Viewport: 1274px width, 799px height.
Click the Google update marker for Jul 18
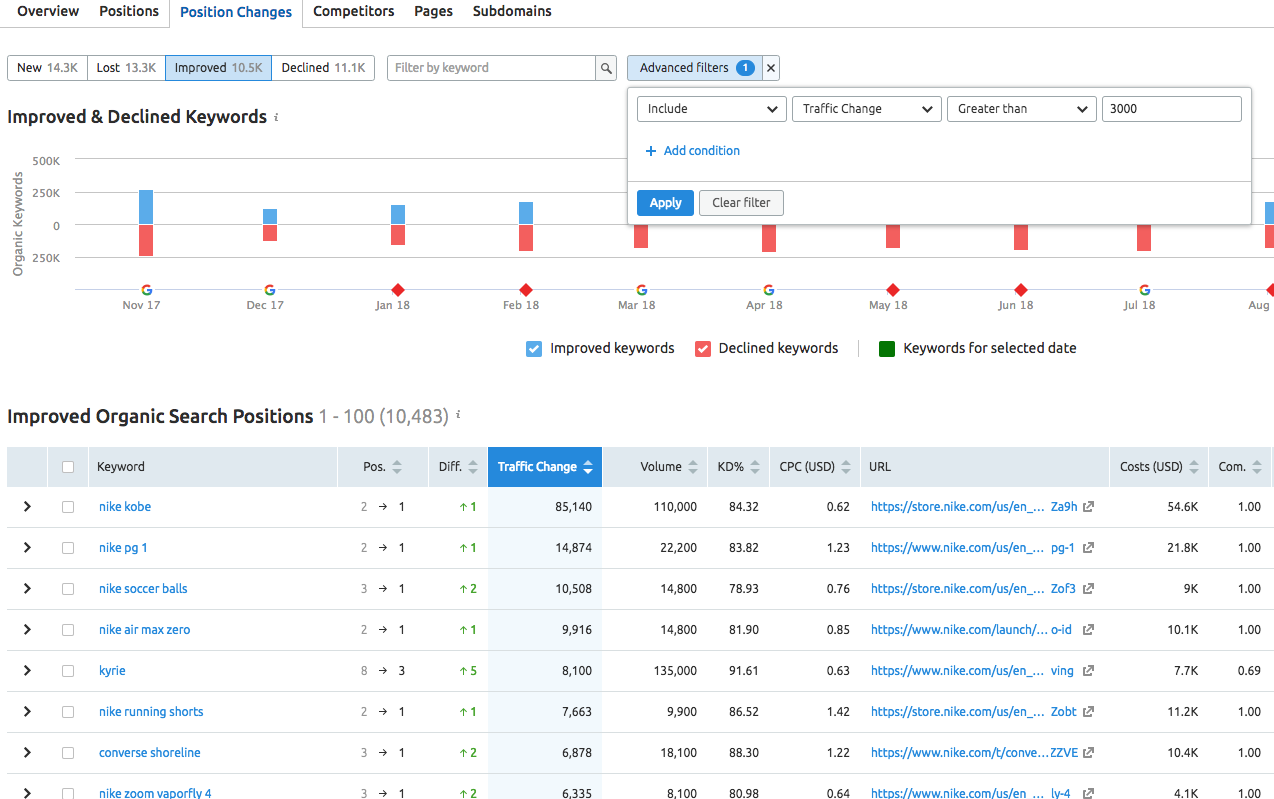(x=1145, y=289)
